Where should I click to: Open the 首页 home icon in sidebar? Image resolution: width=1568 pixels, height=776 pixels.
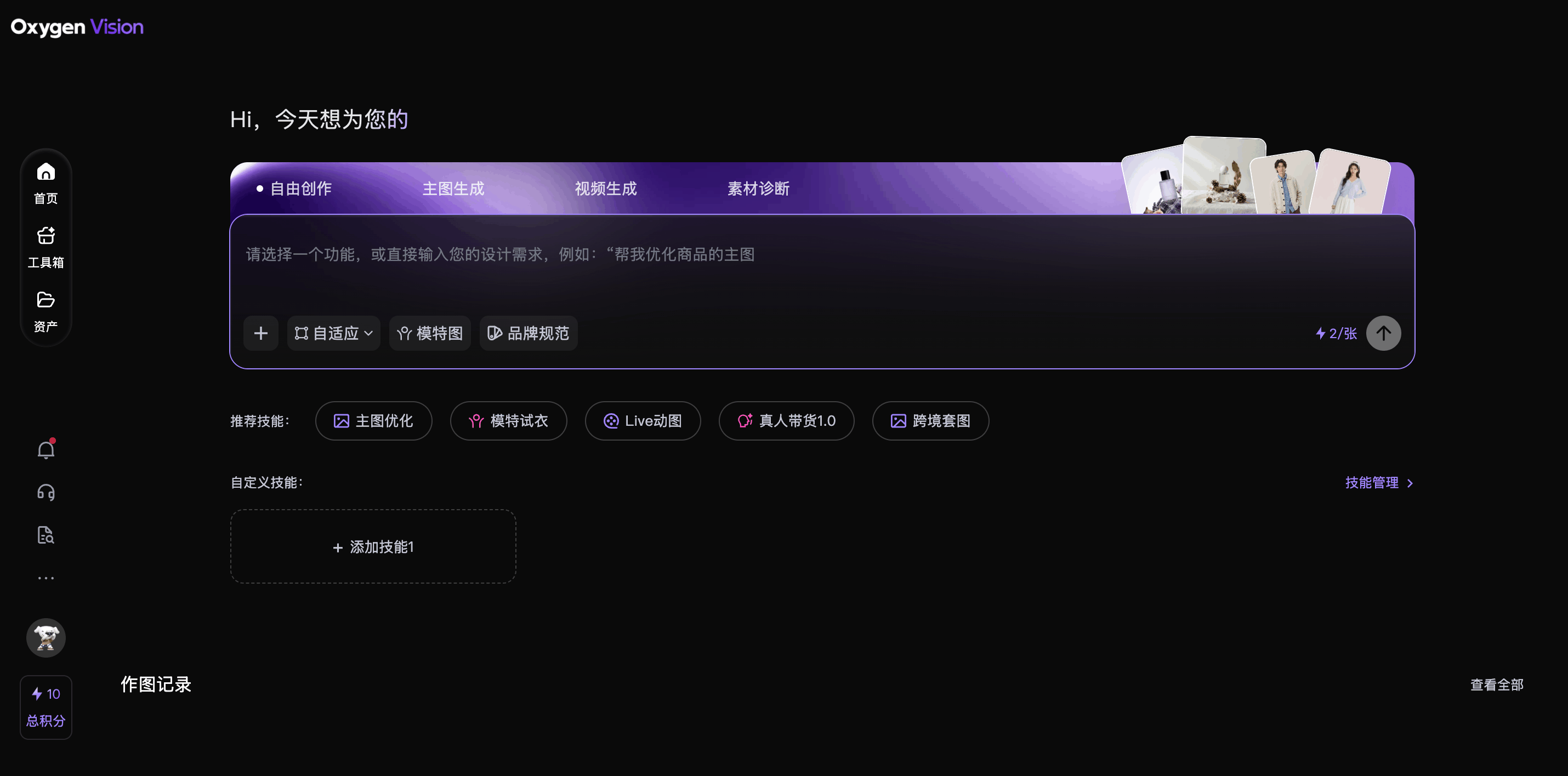[46, 182]
